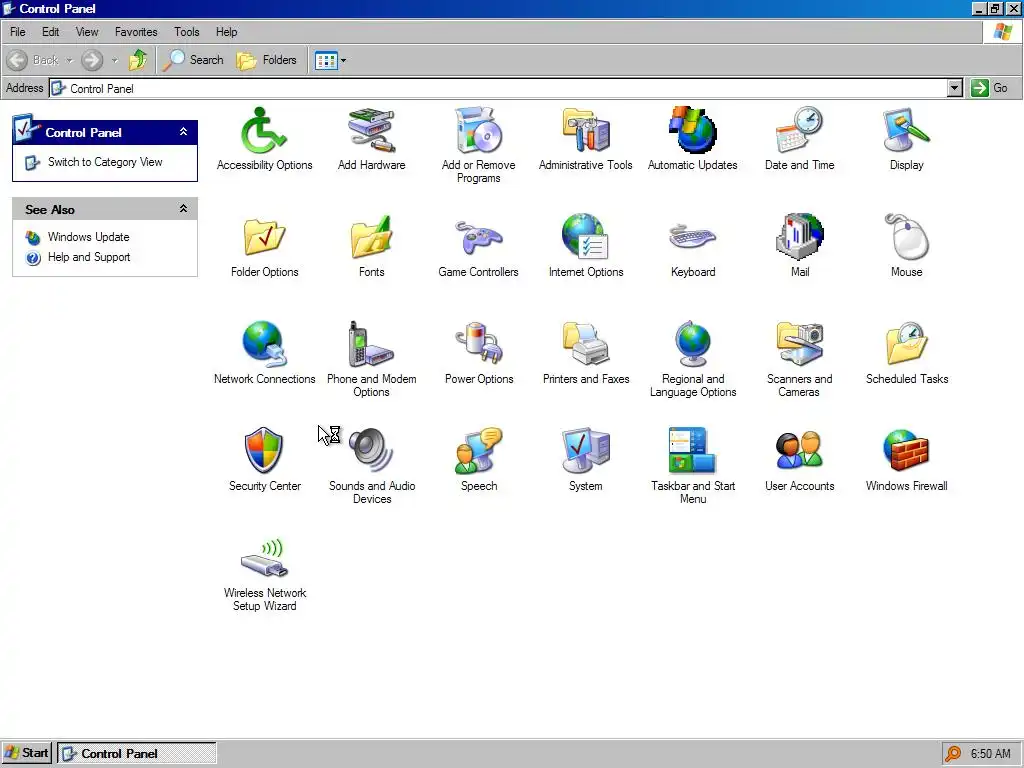Select the Control Panel taskbar button
This screenshot has width=1024, height=768.
point(136,753)
